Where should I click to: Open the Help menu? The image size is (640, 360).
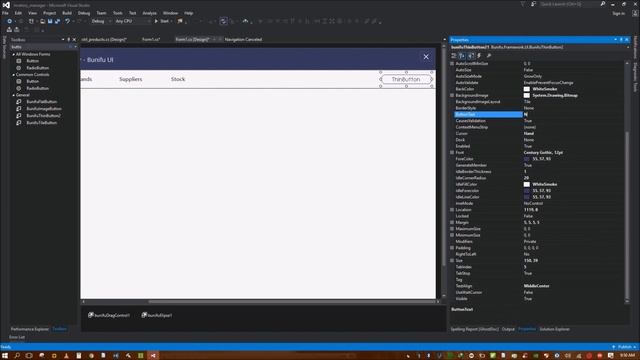click(188, 13)
